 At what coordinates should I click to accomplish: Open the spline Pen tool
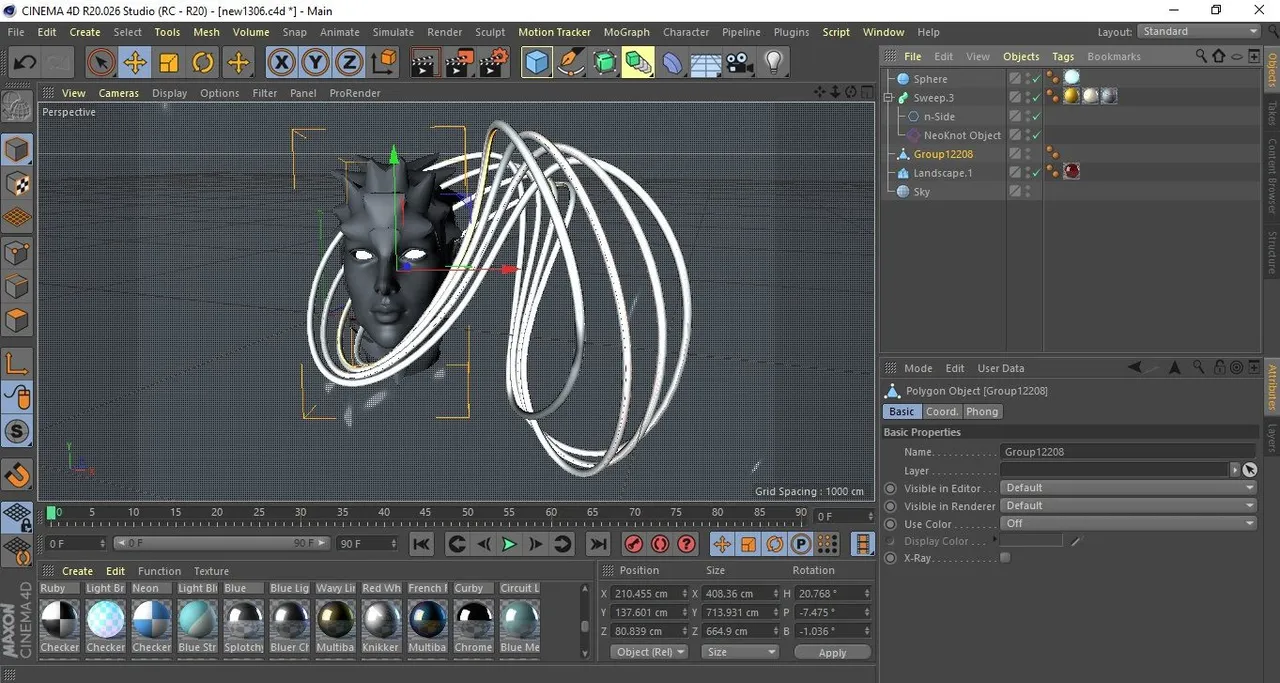571,63
